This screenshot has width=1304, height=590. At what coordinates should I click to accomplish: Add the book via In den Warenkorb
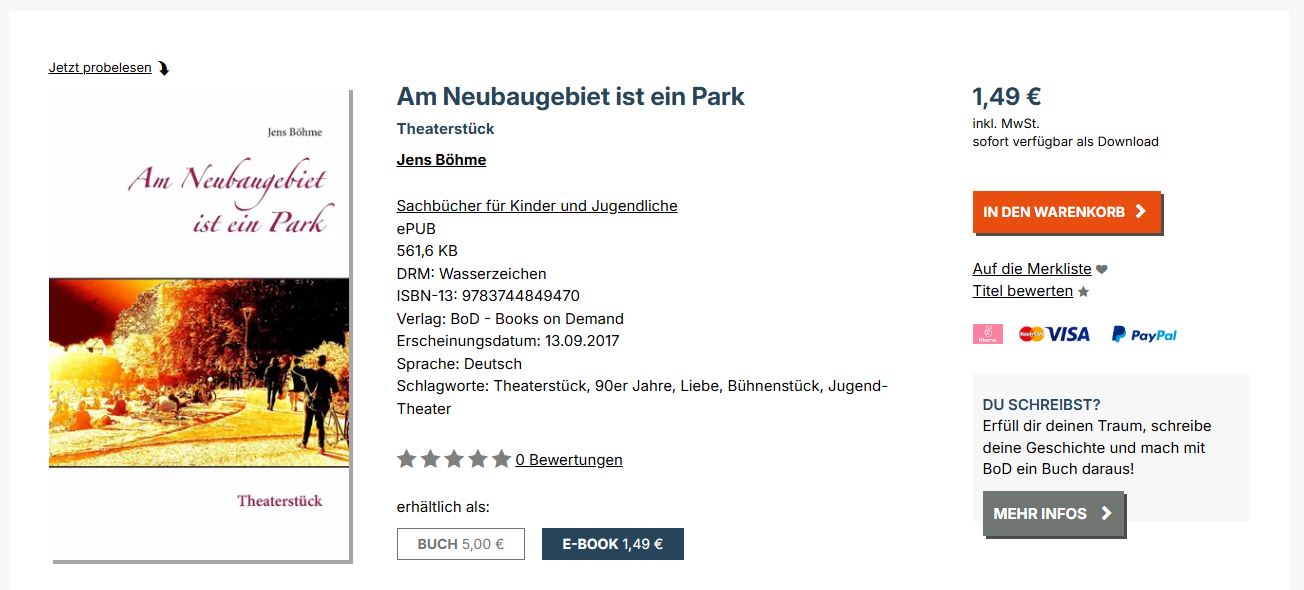click(x=1066, y=212)
